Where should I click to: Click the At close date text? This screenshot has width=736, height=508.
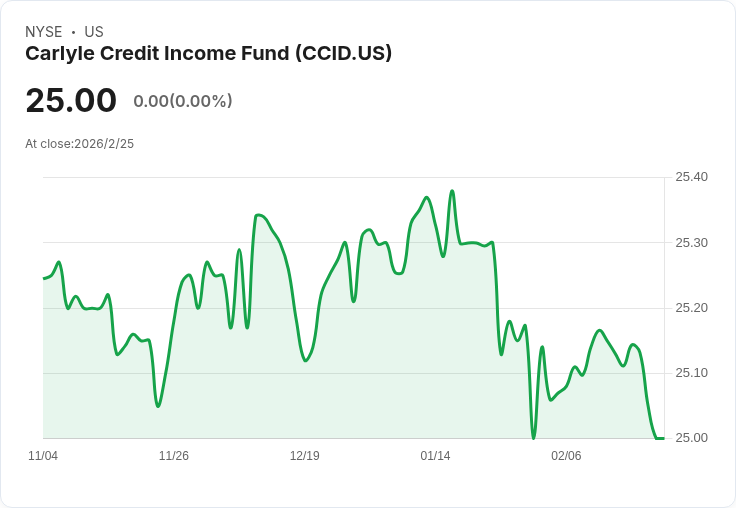point(79,144)
